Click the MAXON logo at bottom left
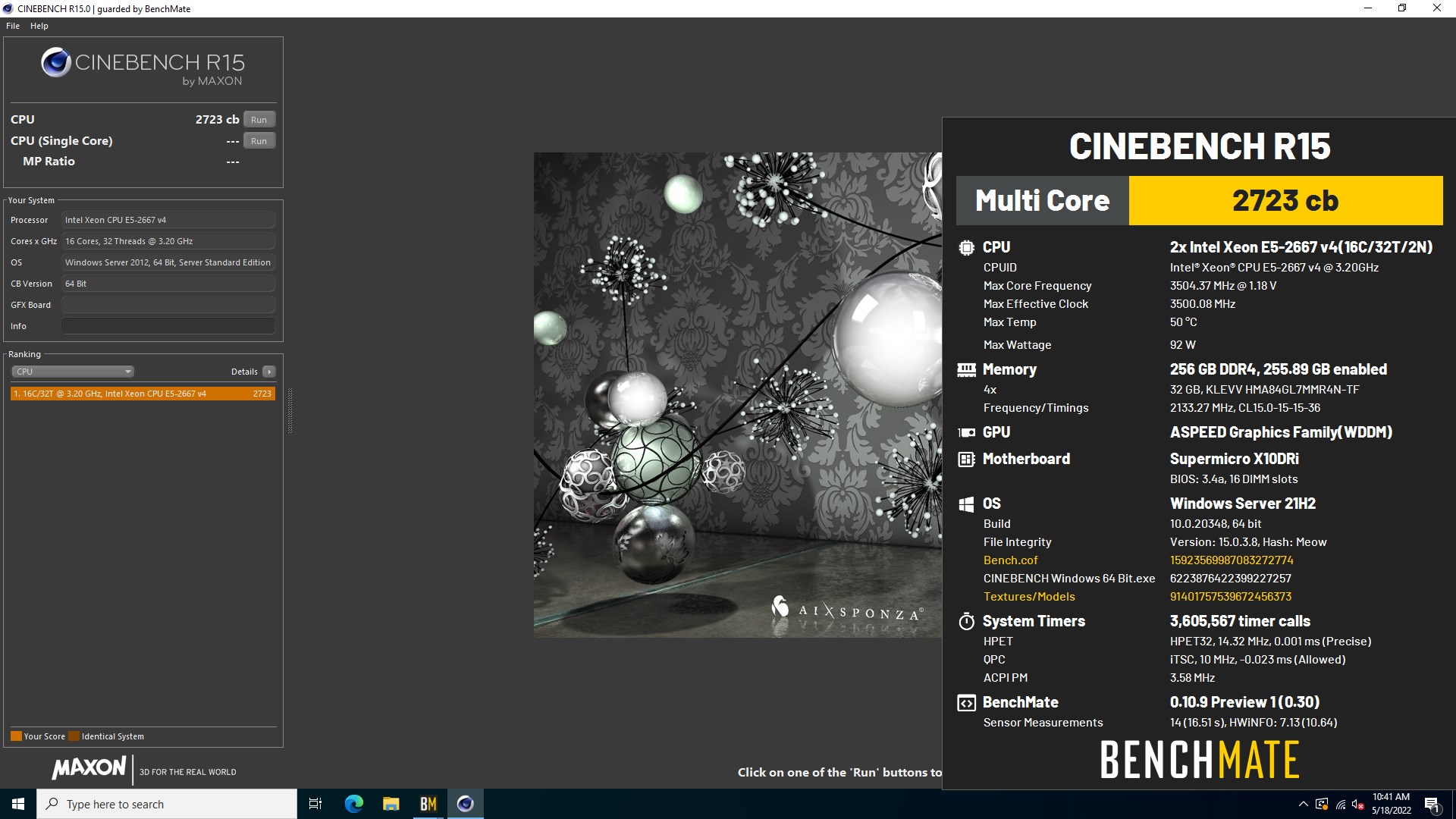The height and width of the screenshot is (819, 1456). tap(89, 768)
